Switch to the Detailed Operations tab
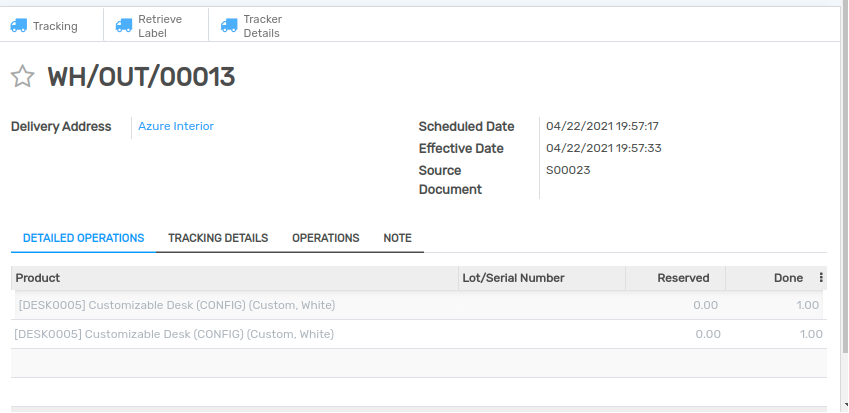The image size is (849, 413). (x=83, y=238)
